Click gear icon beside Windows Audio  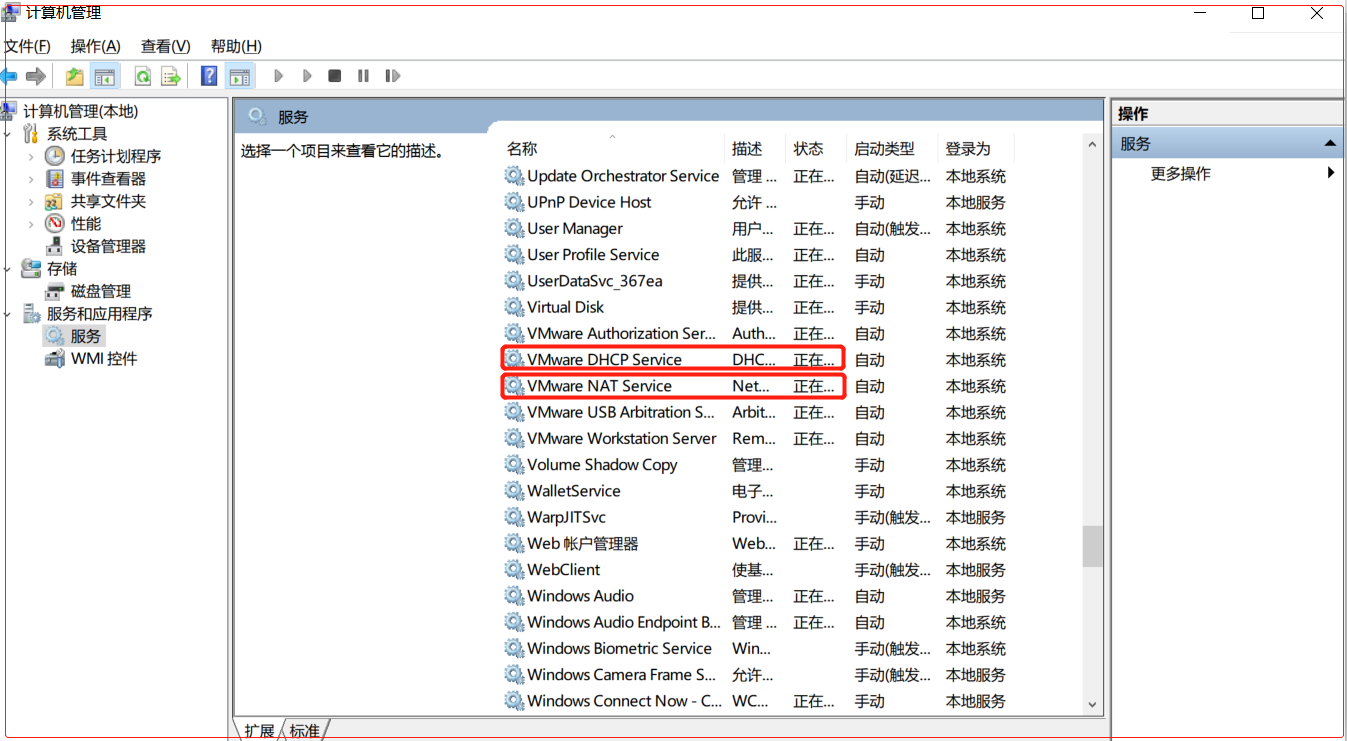click(x=514, y=596)
